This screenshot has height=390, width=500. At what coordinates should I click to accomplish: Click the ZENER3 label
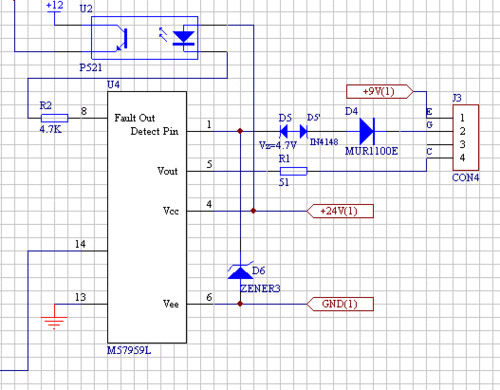[260, 288]
